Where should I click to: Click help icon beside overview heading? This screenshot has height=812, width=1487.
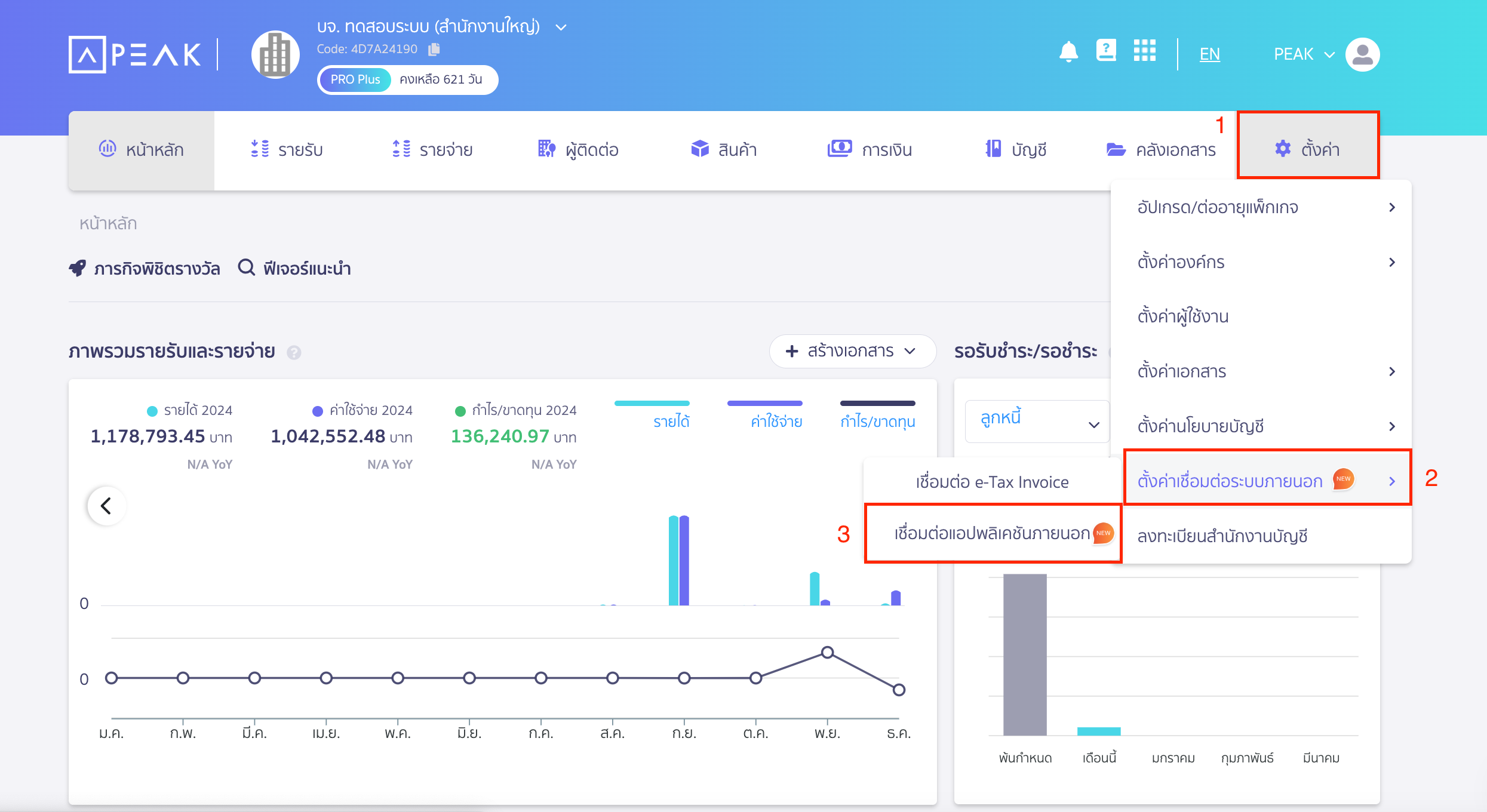[294, 353]
